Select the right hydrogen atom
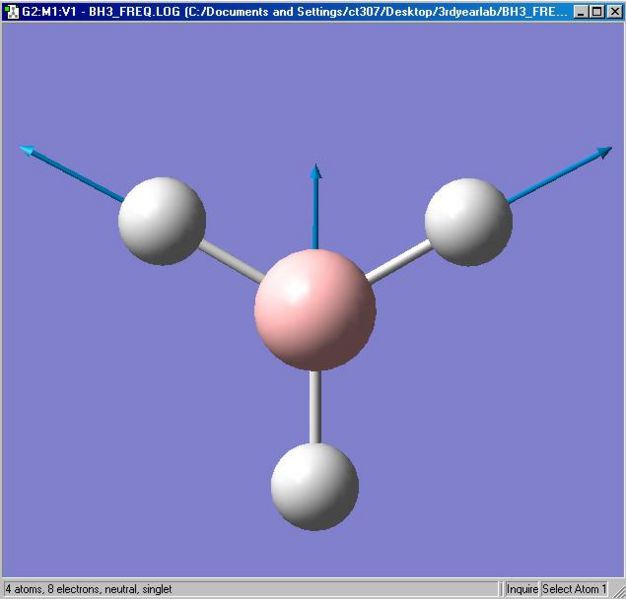This screenshot has width=626, height=599. [x=468, y=222]
